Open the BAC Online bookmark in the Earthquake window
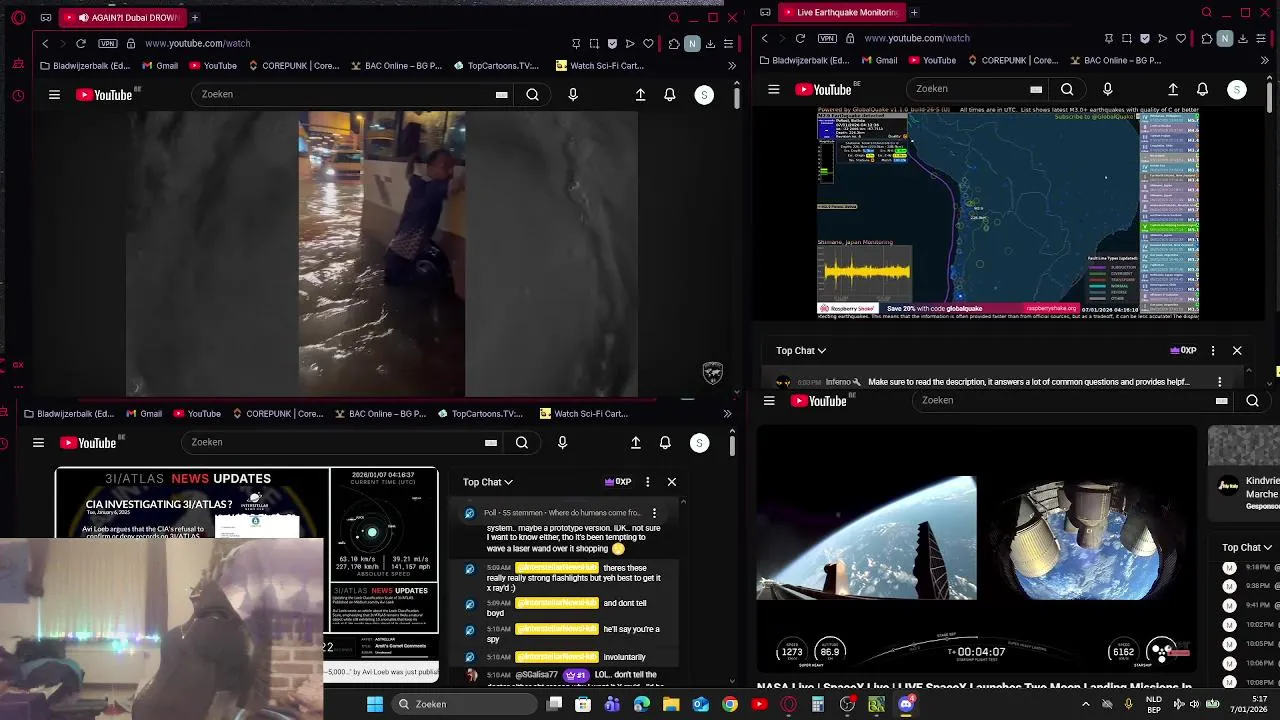1280x720 pixels. (1115, 60)
